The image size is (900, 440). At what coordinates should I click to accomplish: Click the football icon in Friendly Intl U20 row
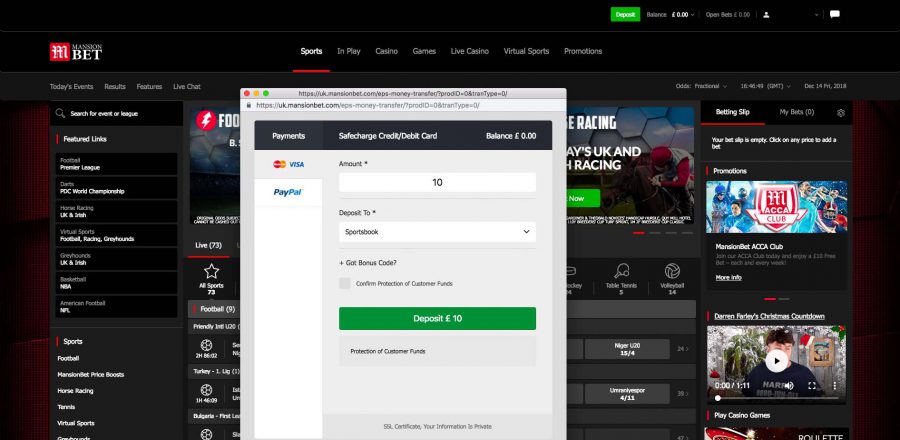206,345
